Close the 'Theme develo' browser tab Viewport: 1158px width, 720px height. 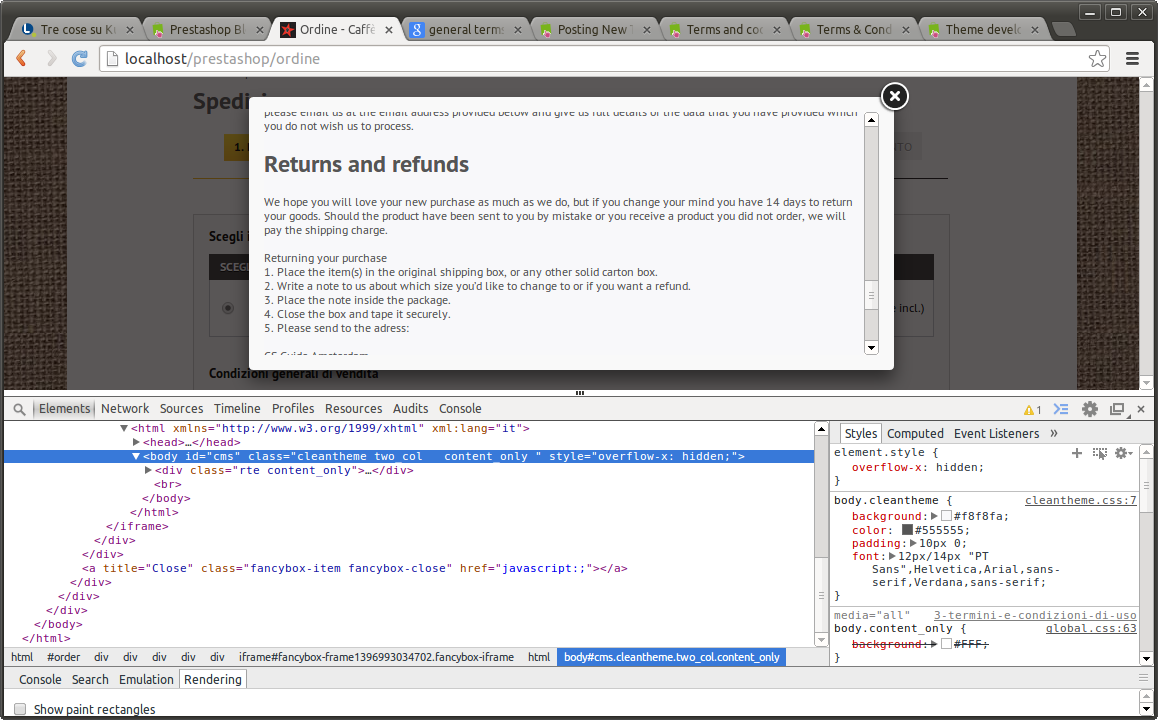click(1035, 30)
